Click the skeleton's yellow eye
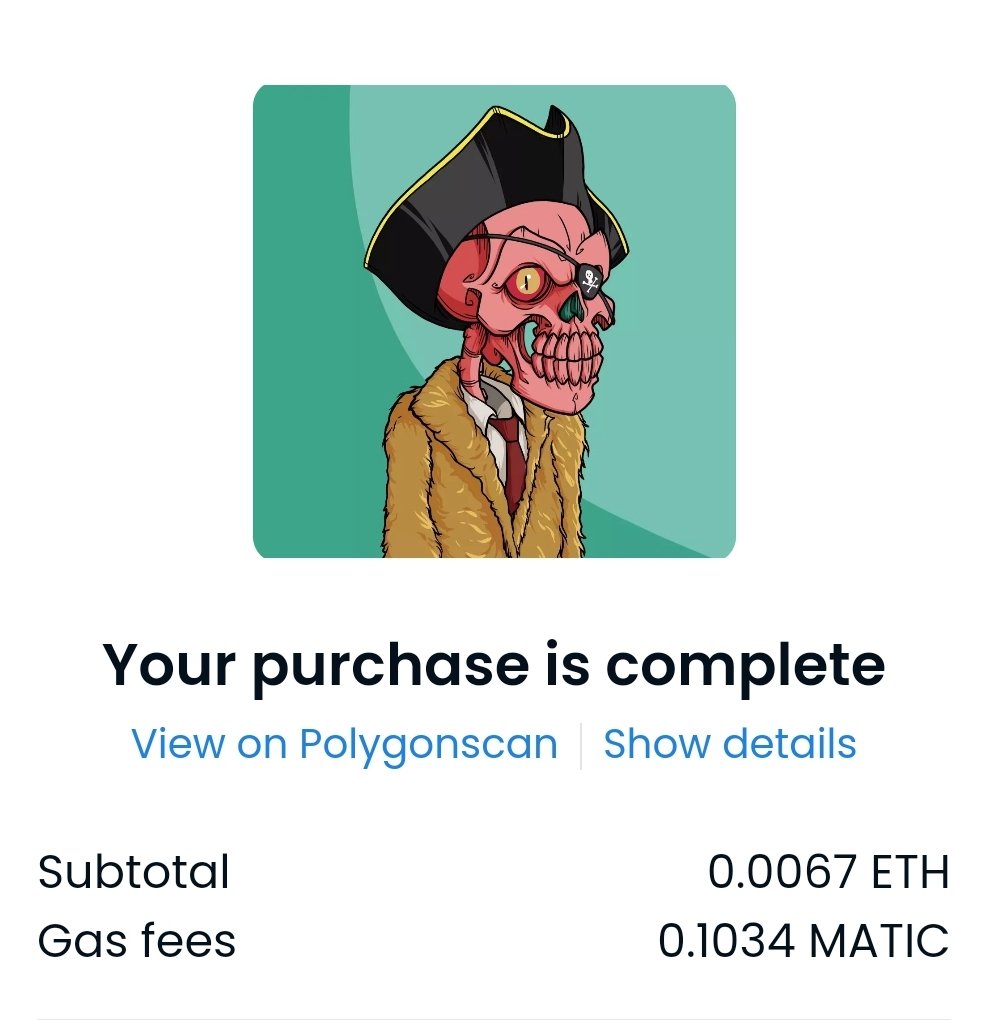 (526, 282)
